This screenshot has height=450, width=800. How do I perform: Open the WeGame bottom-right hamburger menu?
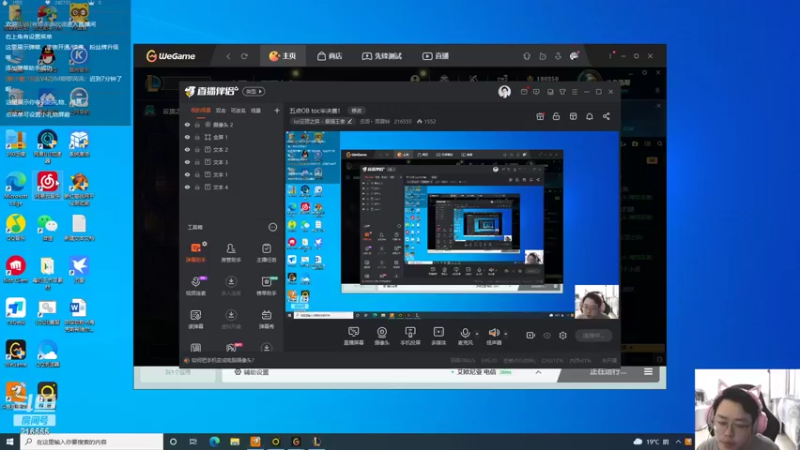[648, 372]
